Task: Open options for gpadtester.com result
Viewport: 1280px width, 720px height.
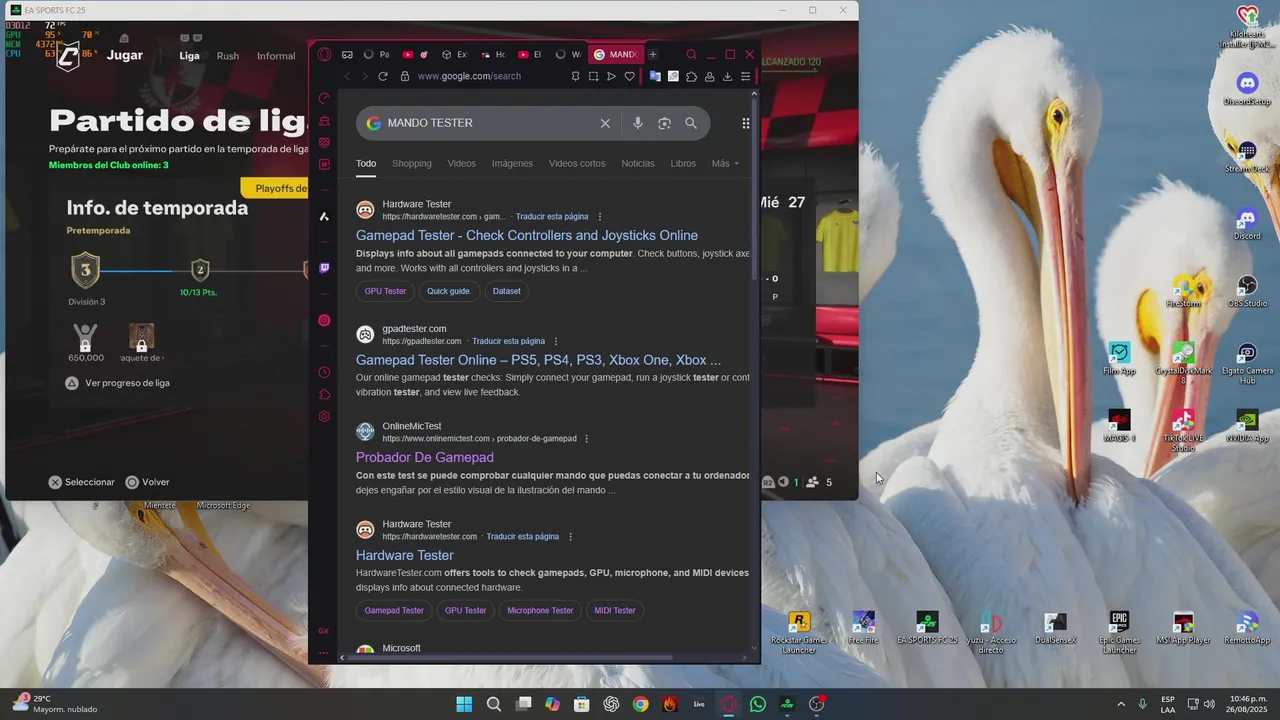Action: click(556, 341)
